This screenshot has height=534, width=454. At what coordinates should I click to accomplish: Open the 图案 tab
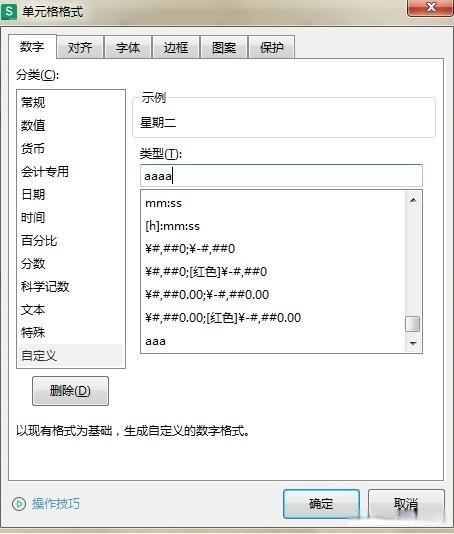[224, 47]
